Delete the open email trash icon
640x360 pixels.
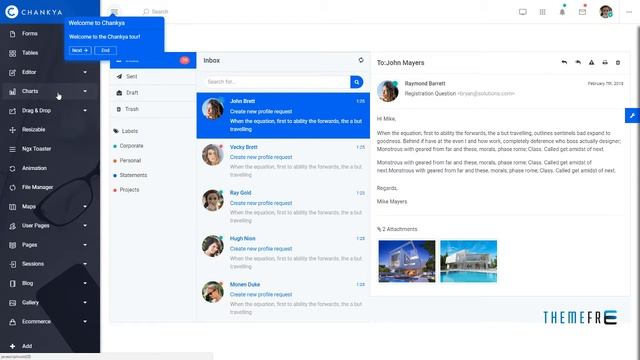click(x=618, y=62)
